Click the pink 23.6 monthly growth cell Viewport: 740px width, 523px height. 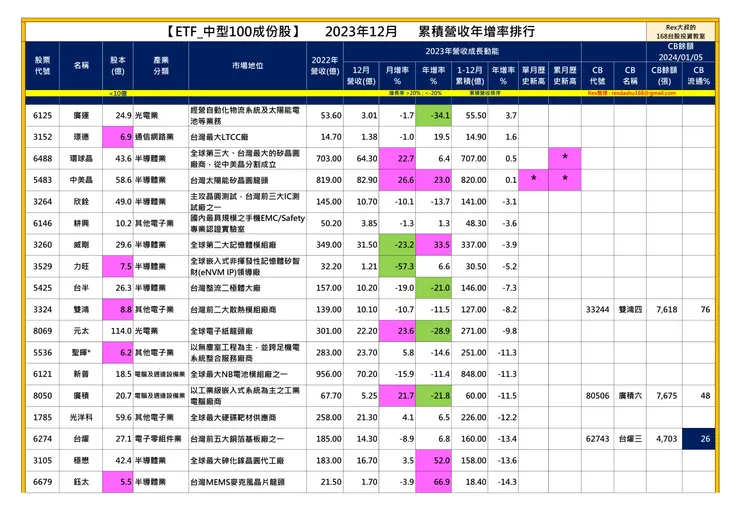pos(397,331)
